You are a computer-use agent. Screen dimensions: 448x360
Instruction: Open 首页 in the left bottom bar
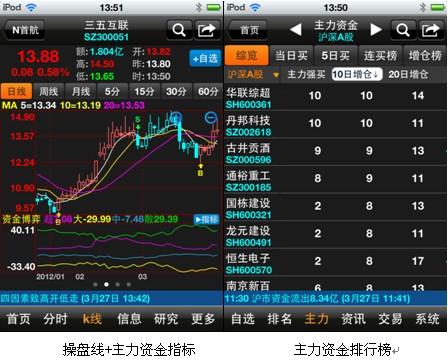(x=19, y=319)
